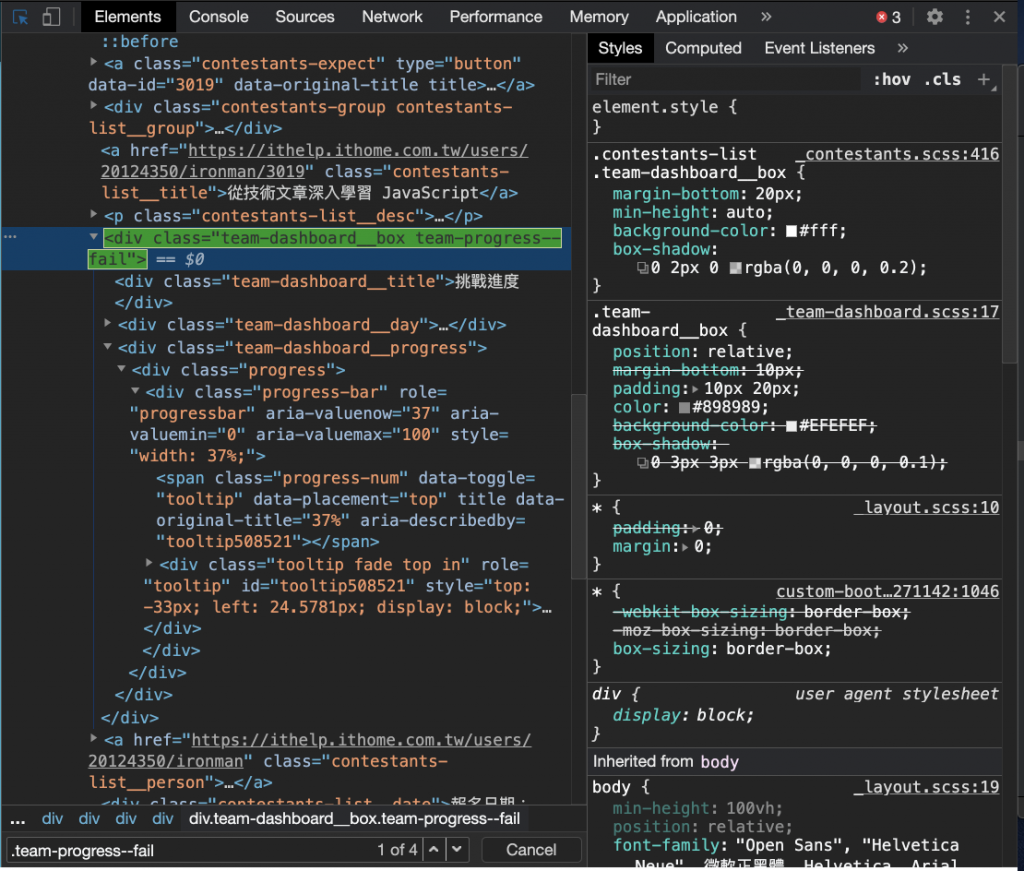Click the selected row's three-dot actions
1024x871 pixels.
tap(10, 236)
